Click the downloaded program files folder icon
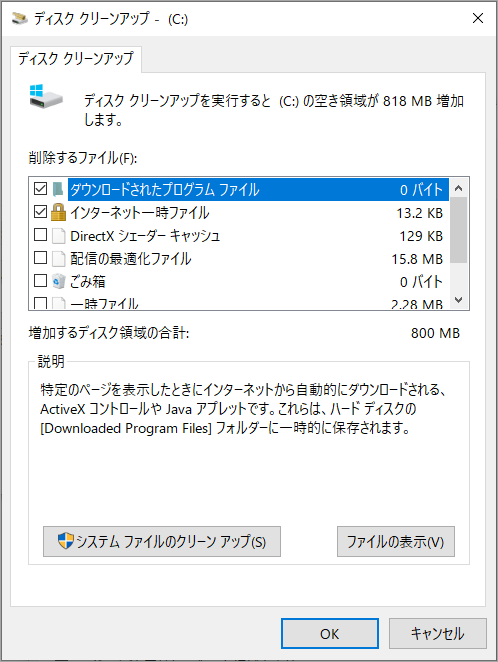The height and width of the screenshot is (662, 498). click(x=58, y=189)
